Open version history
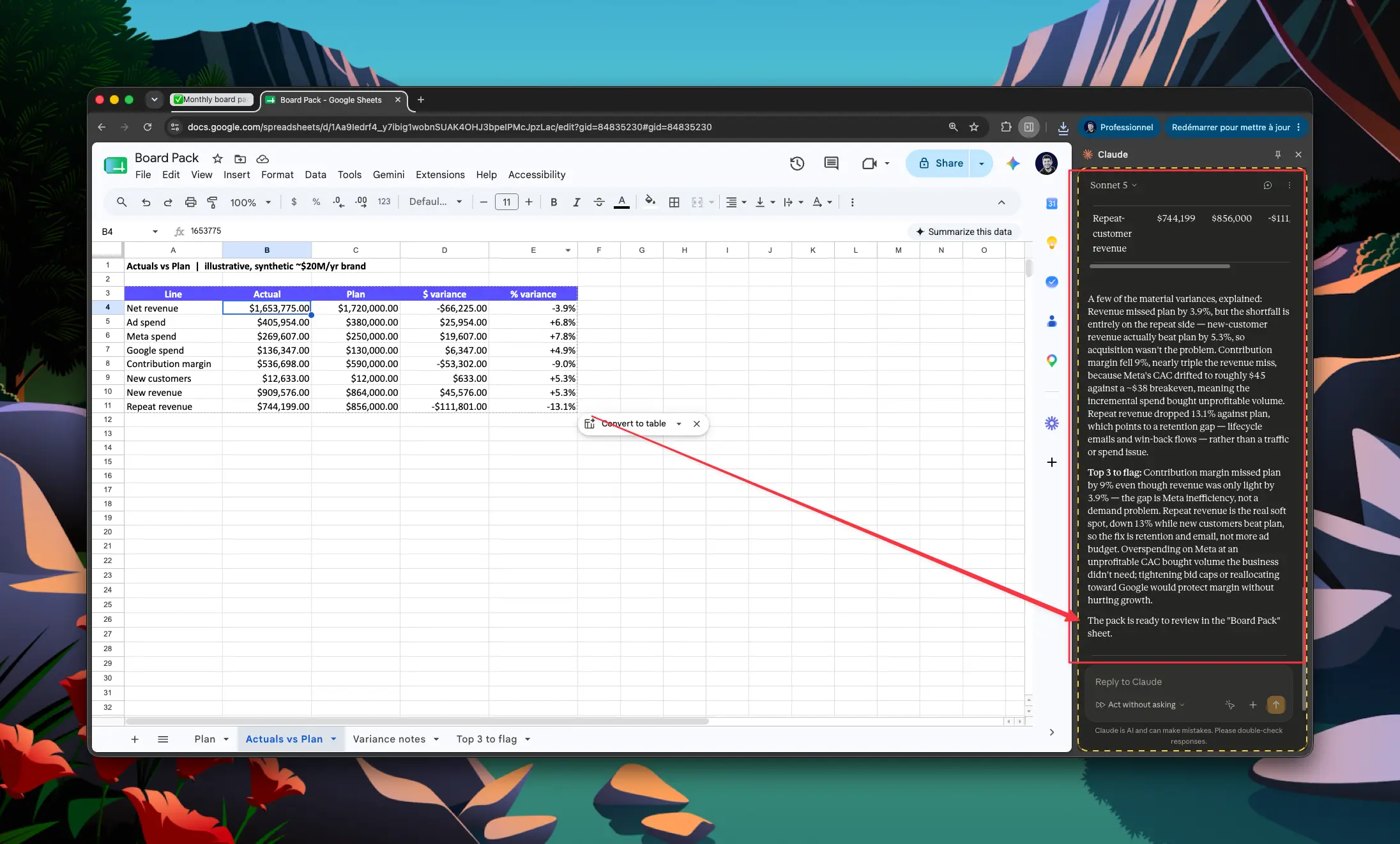The width and height of the screenshot is (1400, 844). (x=796, y=163)
